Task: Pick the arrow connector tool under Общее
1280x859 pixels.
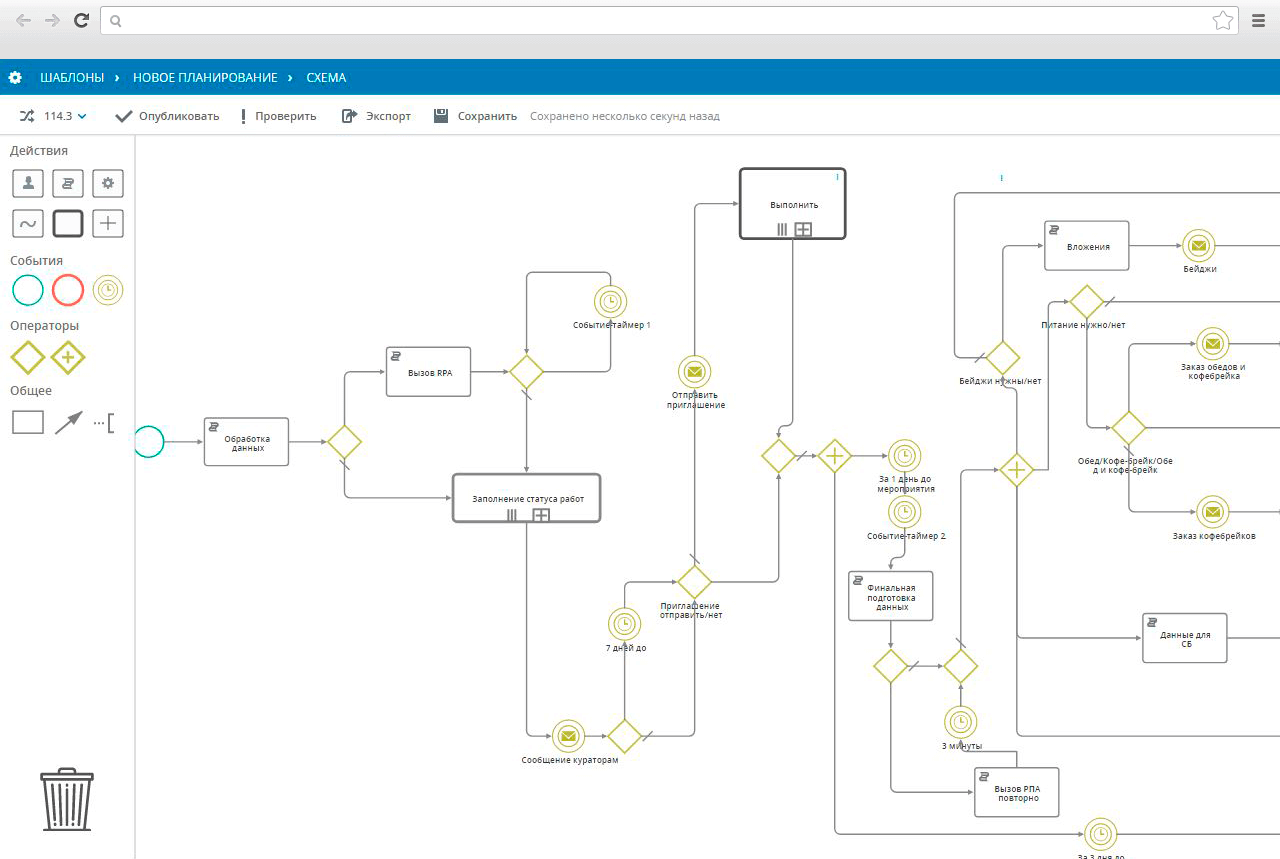Action: pyautogui.click(x=68, y=422)
